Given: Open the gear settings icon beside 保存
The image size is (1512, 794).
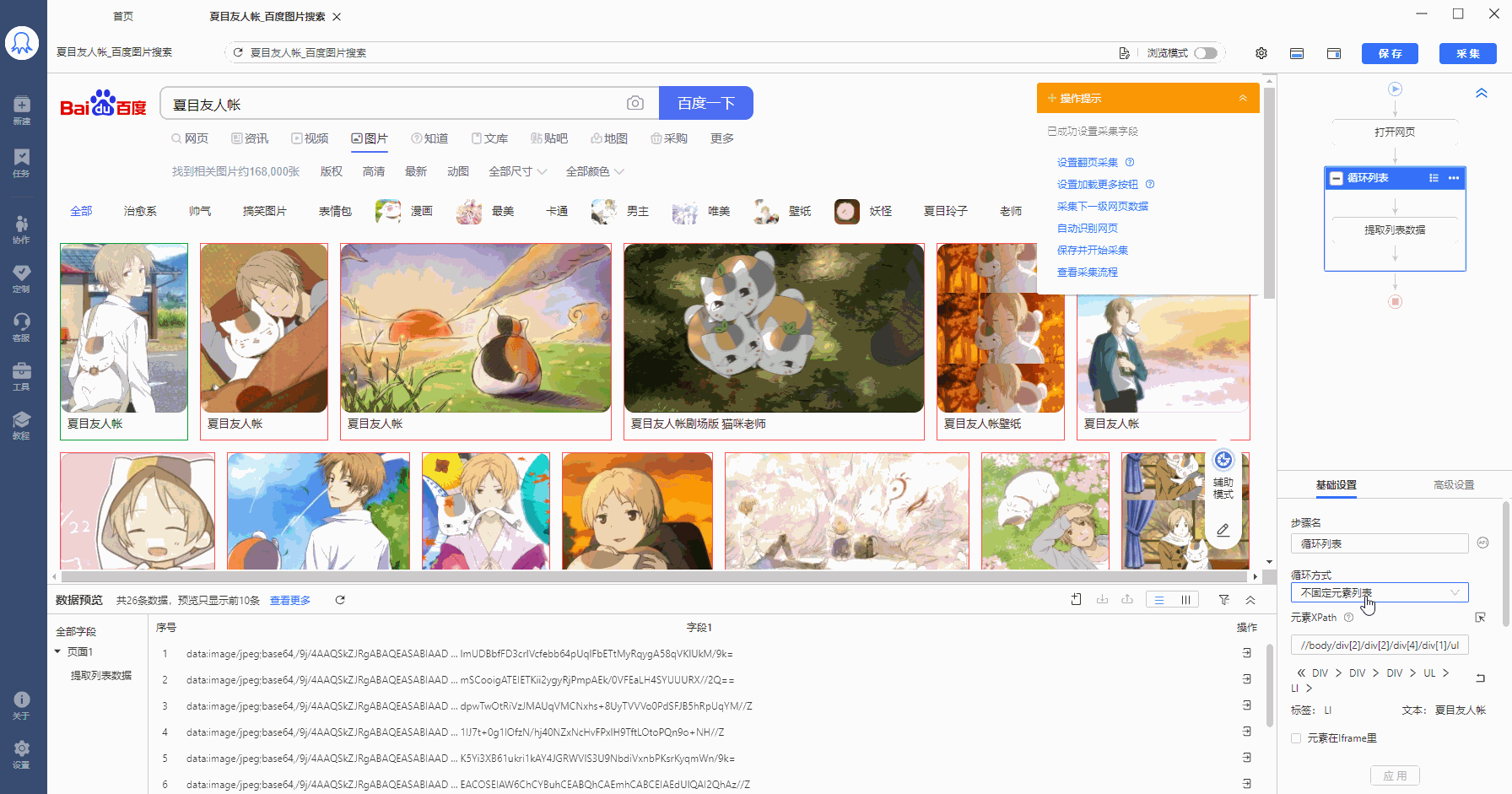Looking at the screenshot, I should pos(1261,53).
